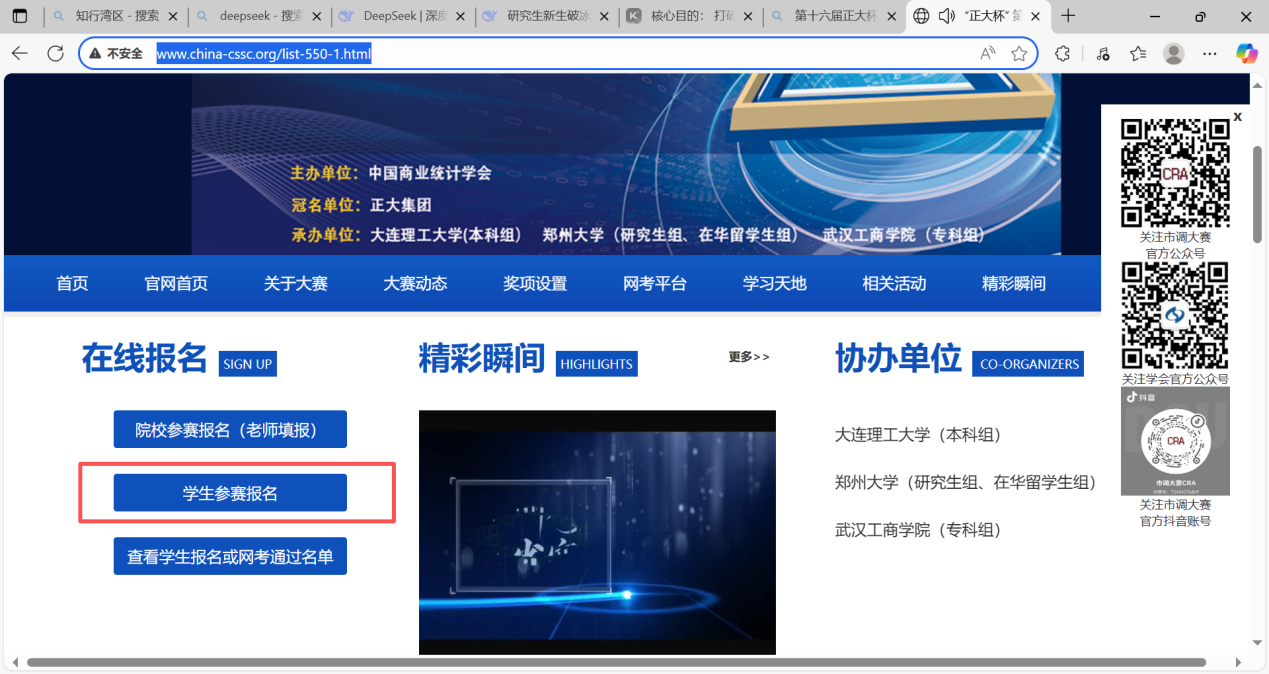Open the browser extensions puzzle icon
The image size is (1269, 674).
pos(1063,54)
